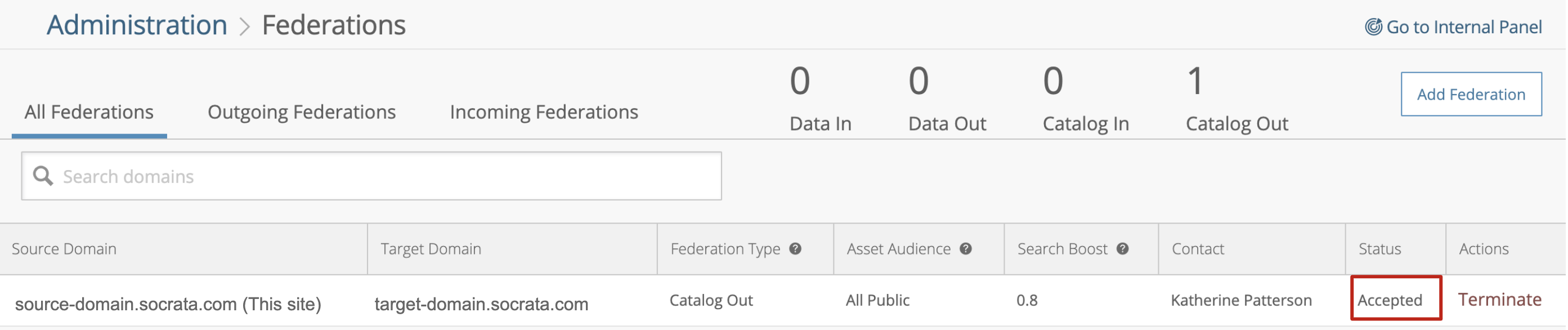Click the Search Boost help icon
Screen dimensions: 1568x330
pyautogui.click(x=1123, y=248)
